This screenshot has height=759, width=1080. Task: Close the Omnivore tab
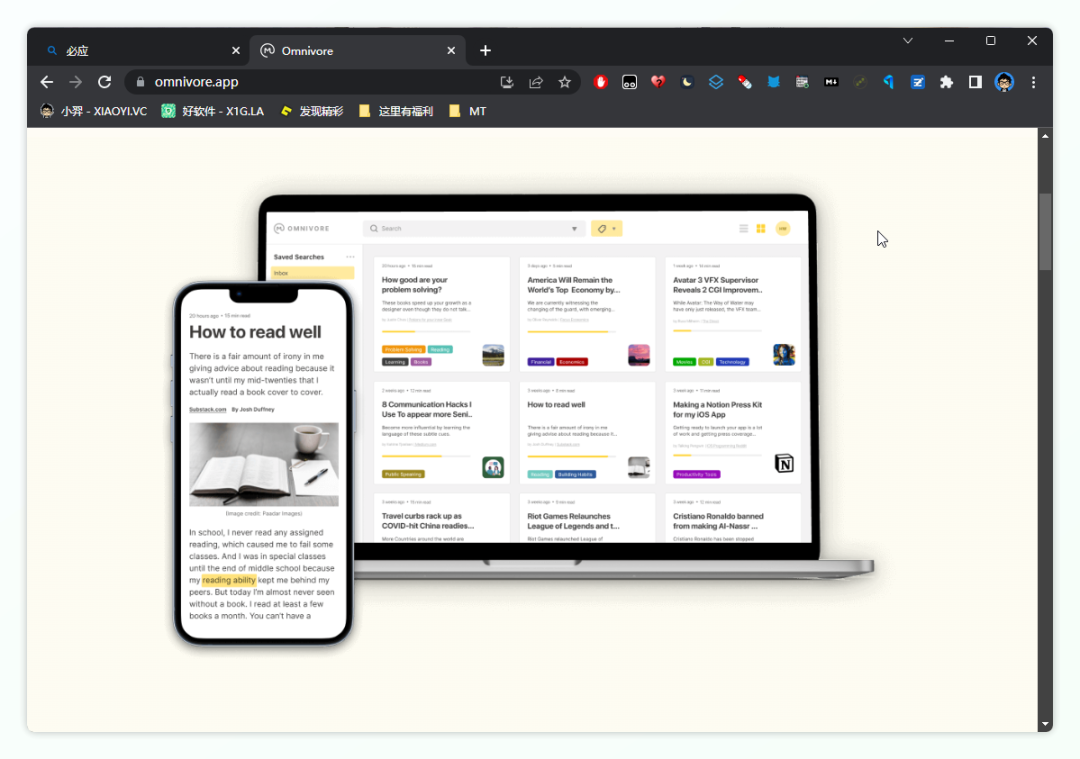(x=451, y=50)
